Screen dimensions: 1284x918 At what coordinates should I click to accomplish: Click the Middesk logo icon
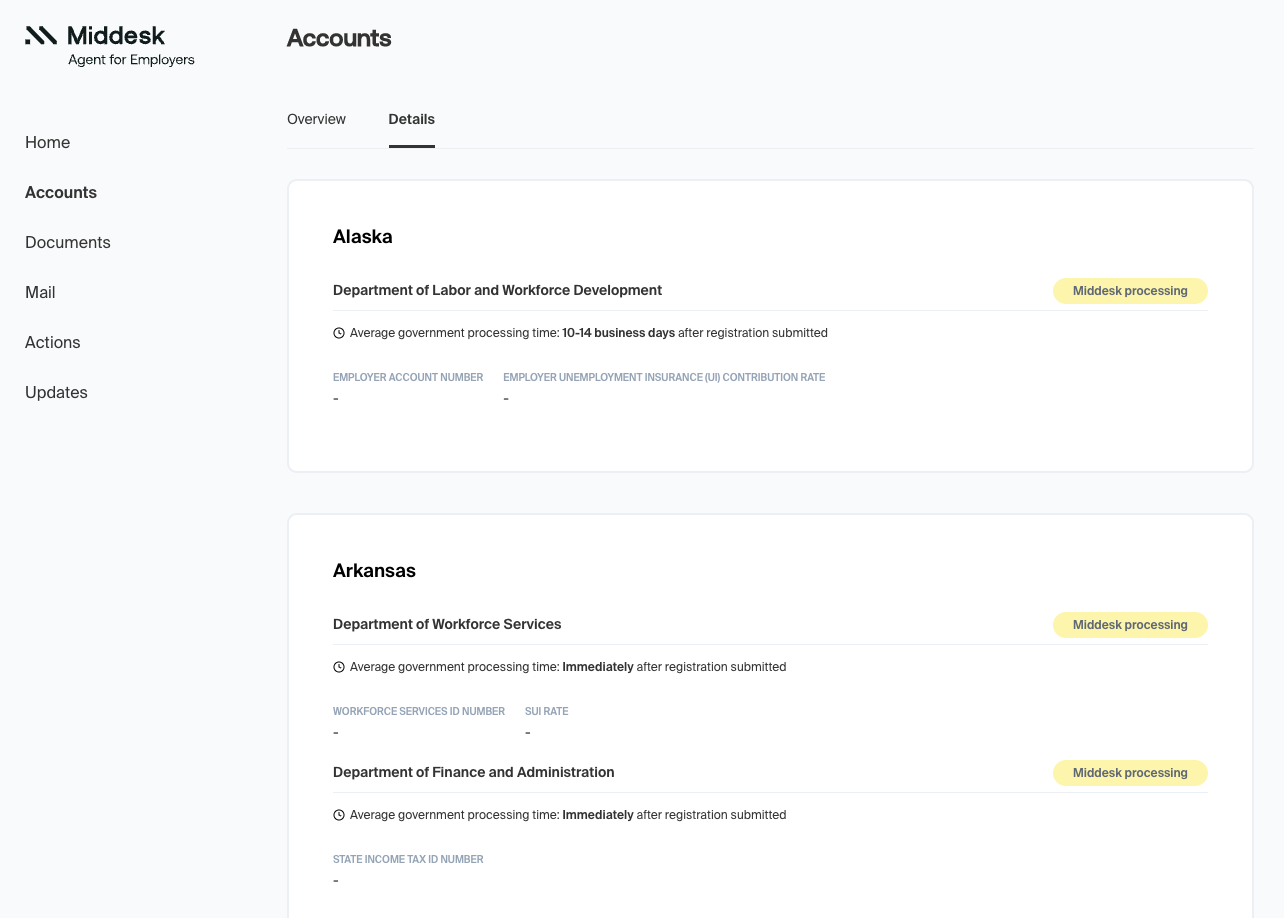[x=41, y=36]
